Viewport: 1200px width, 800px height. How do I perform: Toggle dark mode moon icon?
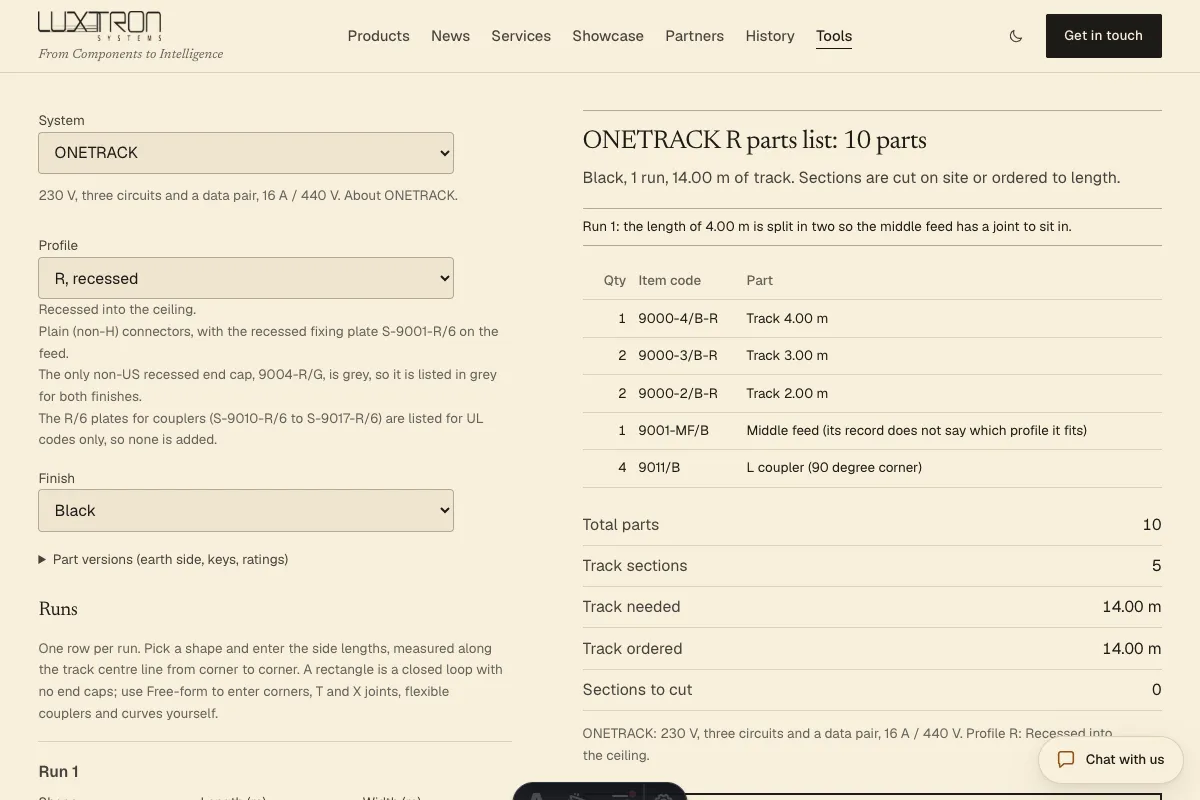click(x=1016, y=36)
